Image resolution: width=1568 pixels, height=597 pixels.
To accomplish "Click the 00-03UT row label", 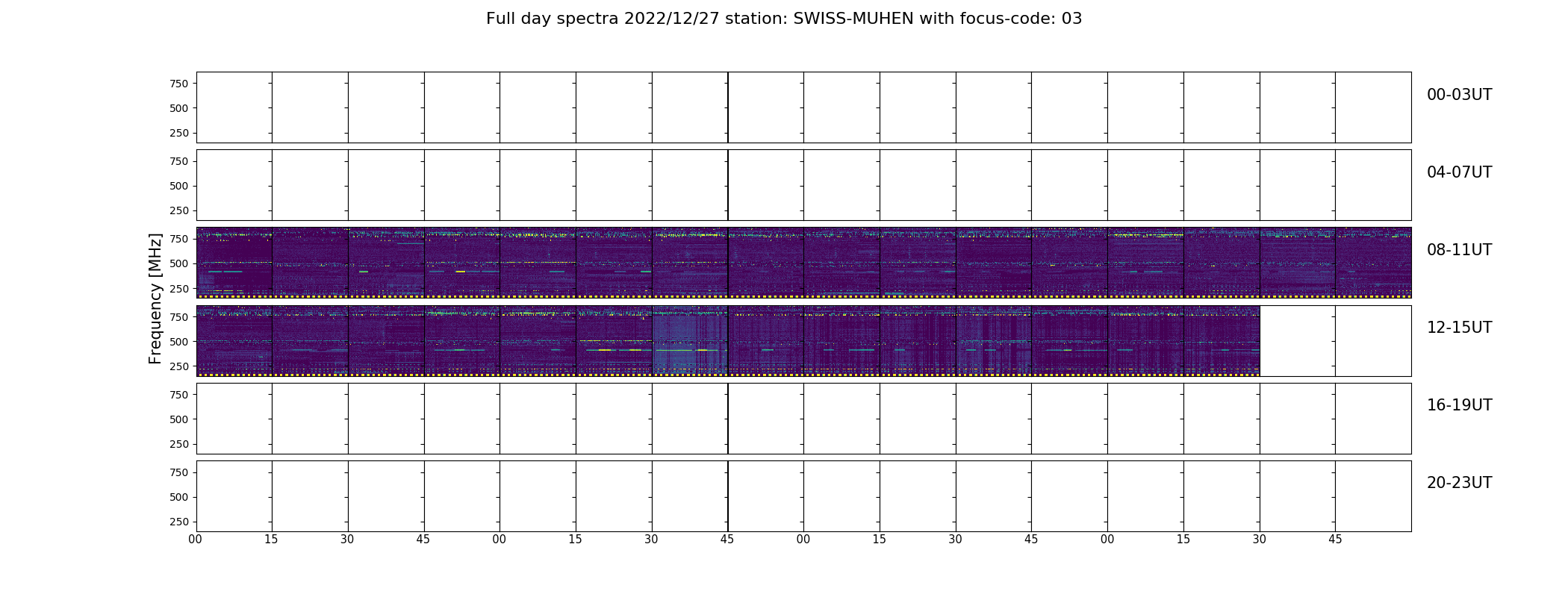I will (x=1459, y=95).
